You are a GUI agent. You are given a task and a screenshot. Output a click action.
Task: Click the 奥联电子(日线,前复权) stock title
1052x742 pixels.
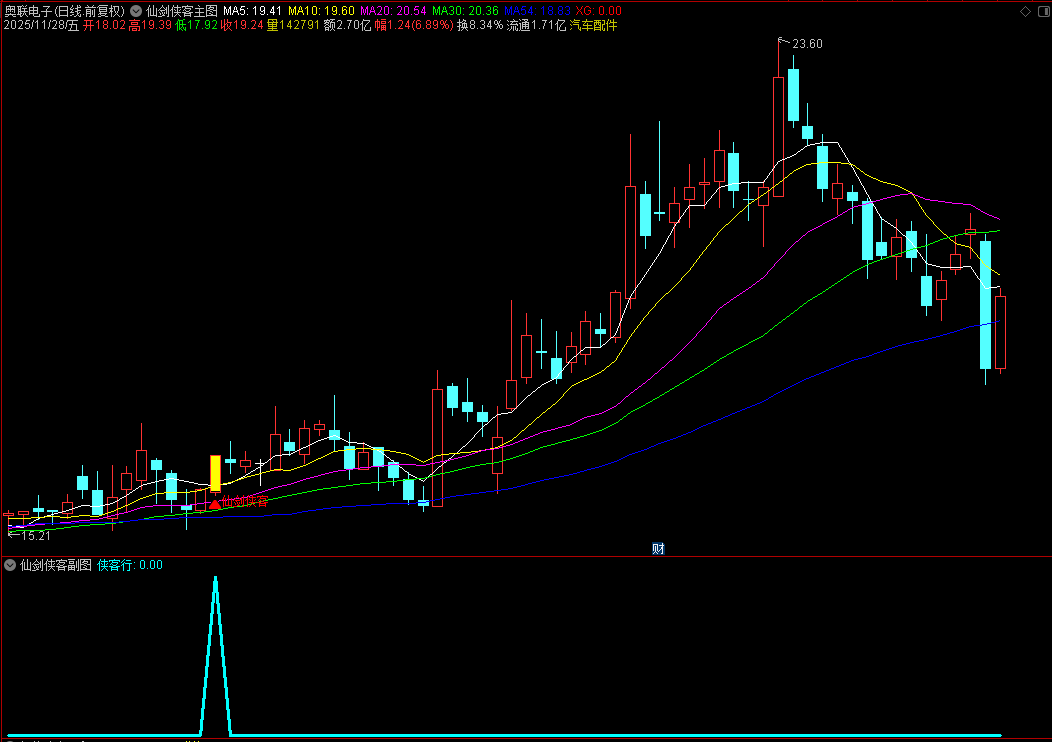[64, 11]
